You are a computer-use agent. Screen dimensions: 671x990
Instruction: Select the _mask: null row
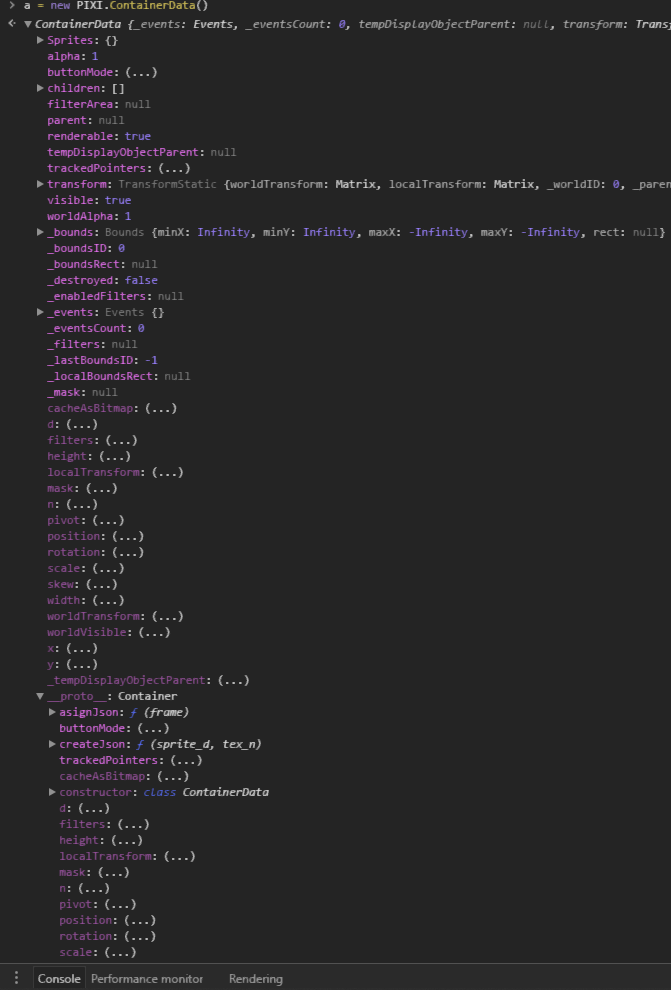point(82,392)
